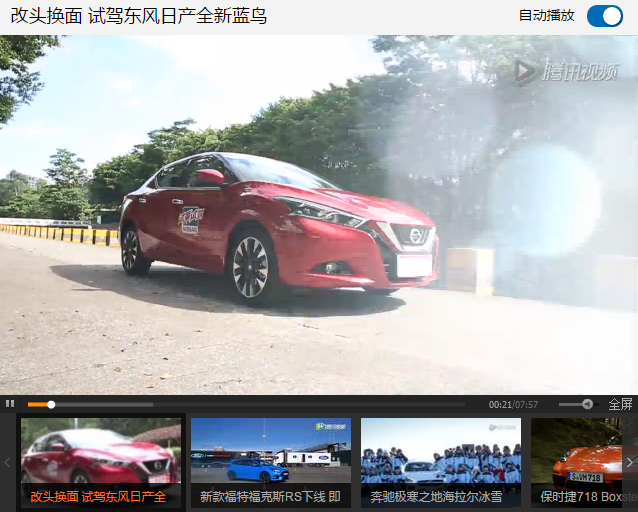Click the video progress bar handle
638x512 pixels.
[51, 404]
